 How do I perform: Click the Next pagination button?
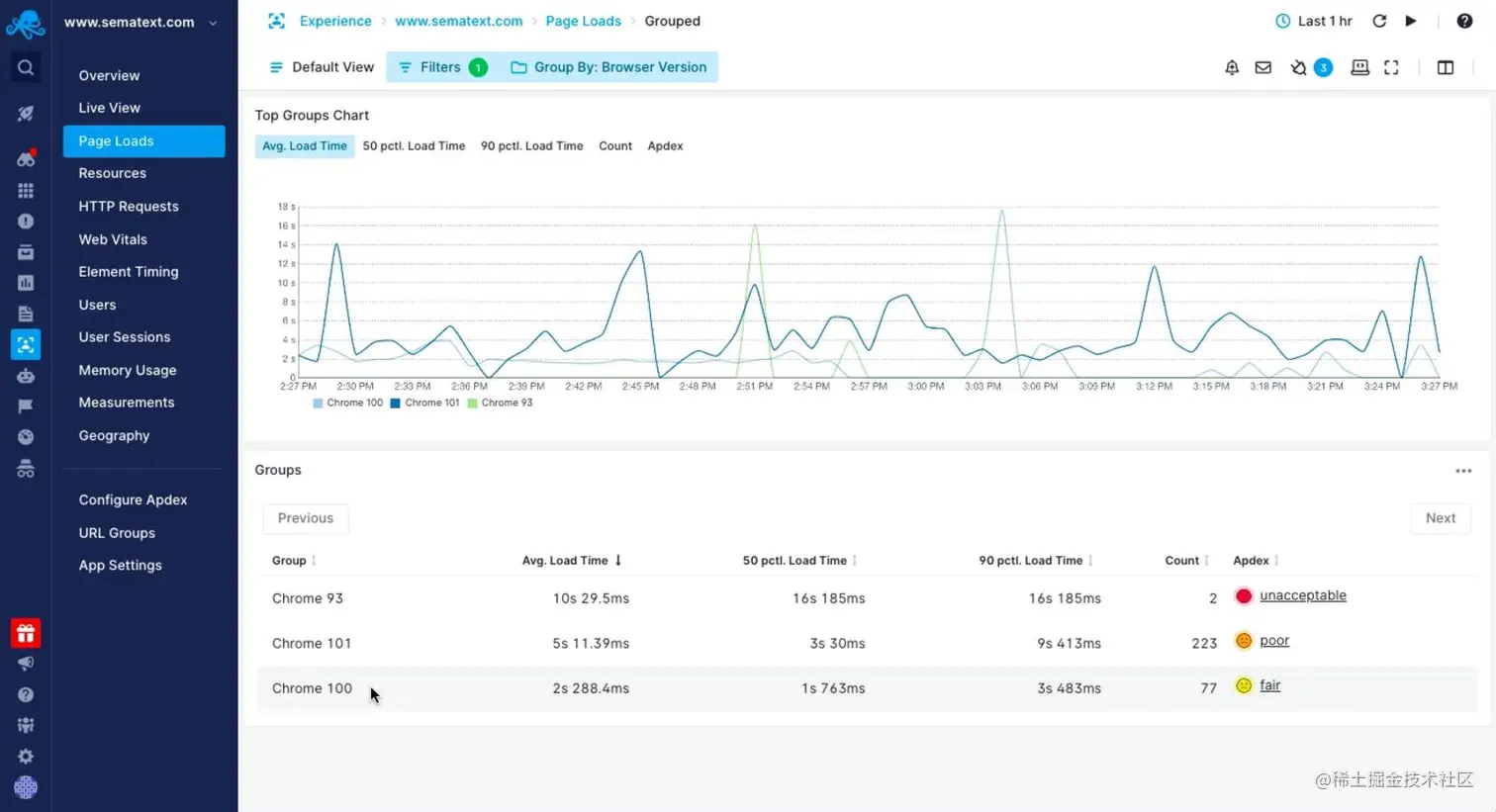(x=1441, y=518)
